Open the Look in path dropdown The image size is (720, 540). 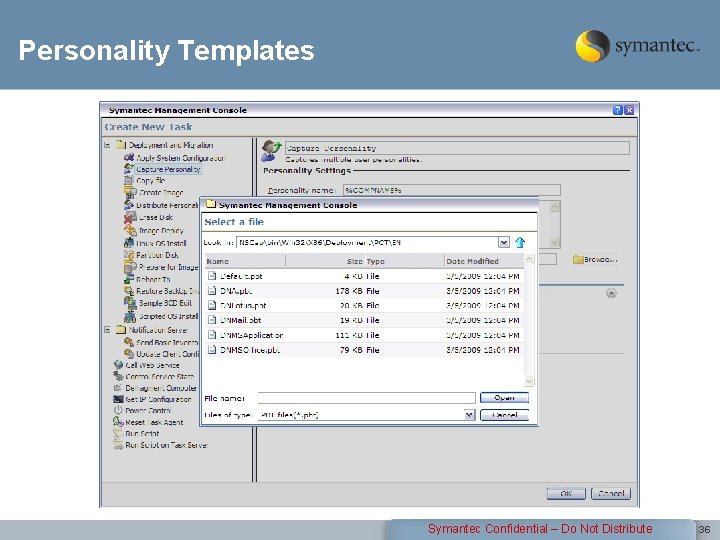coord(504,242)
